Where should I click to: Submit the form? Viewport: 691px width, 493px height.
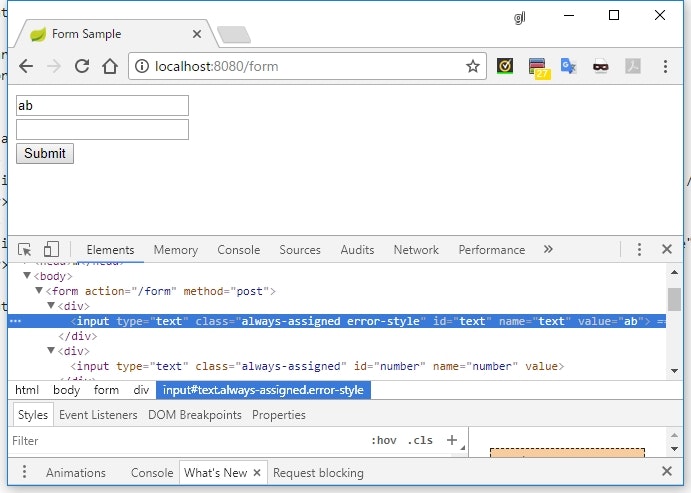[x=45, y=153]
